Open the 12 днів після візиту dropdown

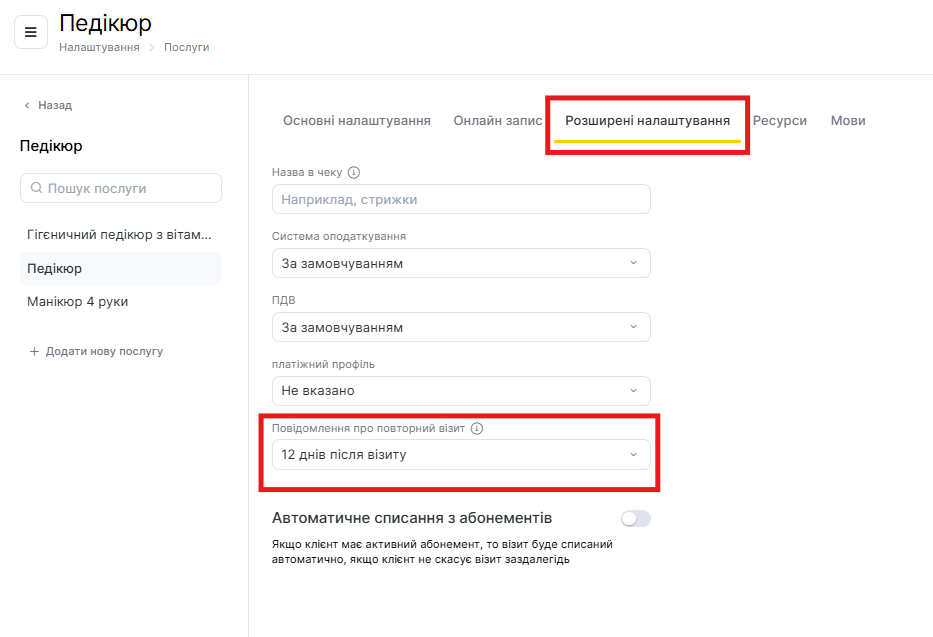point(461,455)
